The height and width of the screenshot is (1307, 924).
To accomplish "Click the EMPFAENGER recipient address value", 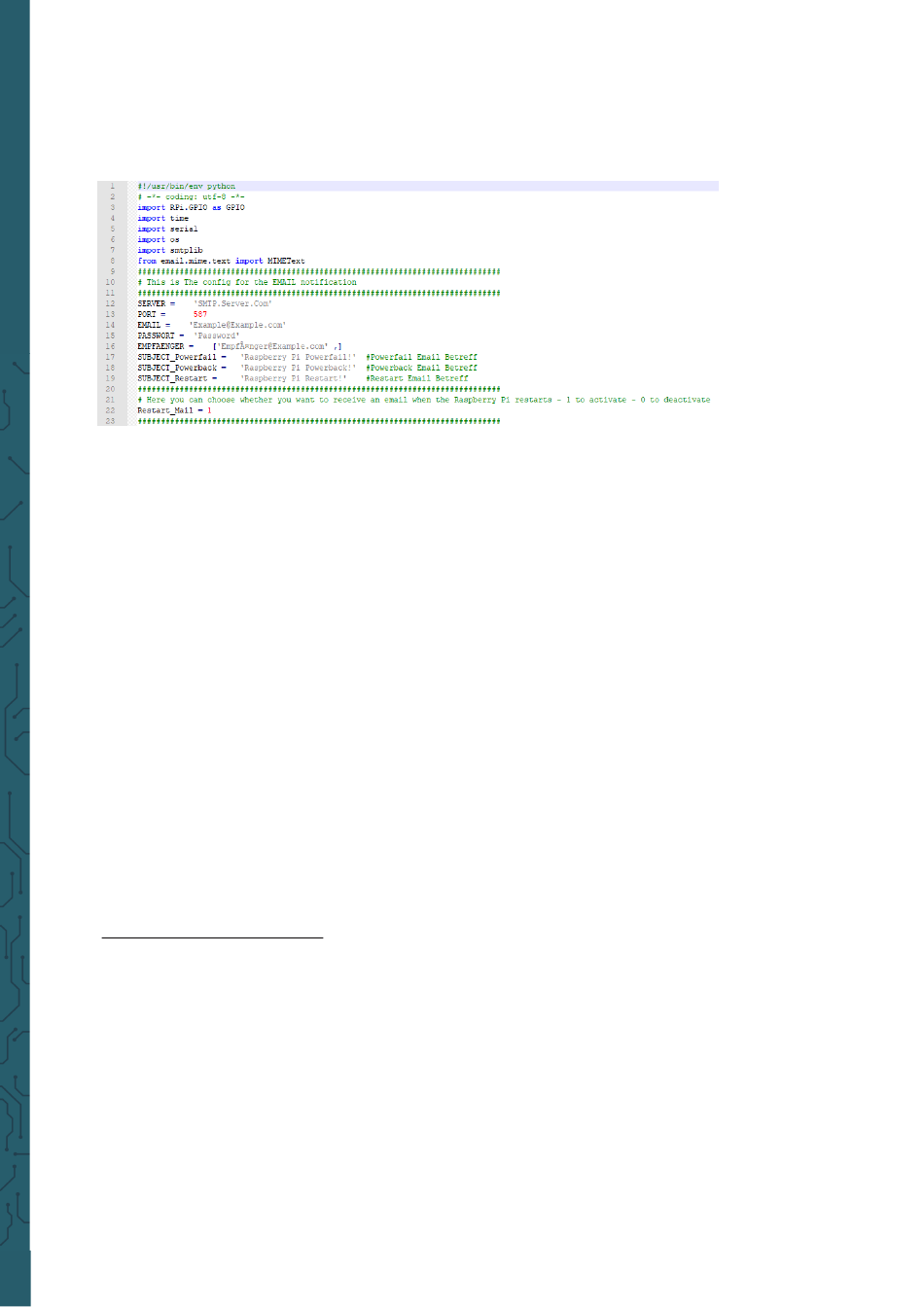I will (272, 346).
